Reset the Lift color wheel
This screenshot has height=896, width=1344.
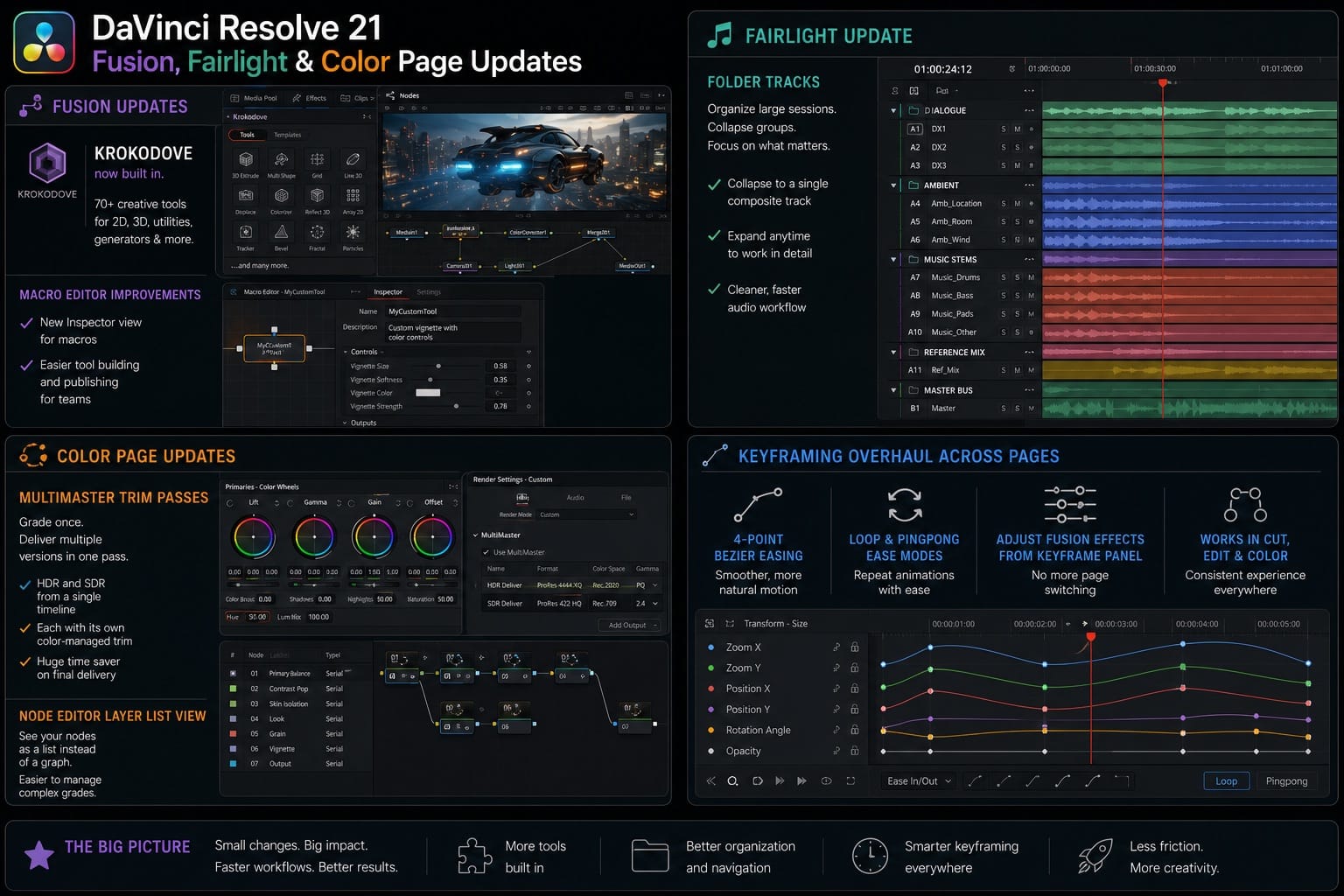(x=276, y=503)
